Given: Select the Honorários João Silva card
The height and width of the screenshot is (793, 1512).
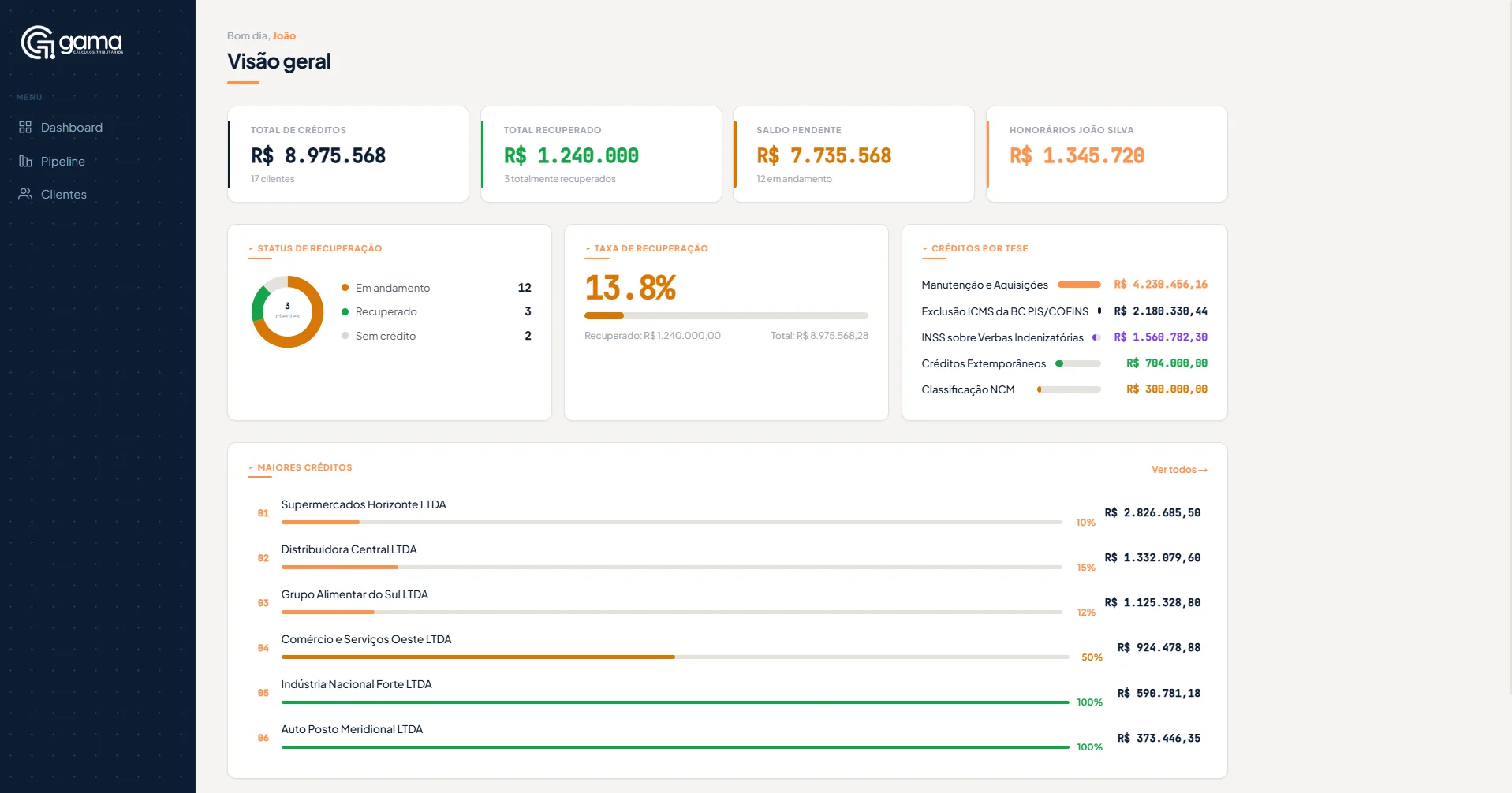Looking at the screenshot, I should 1107,154.
